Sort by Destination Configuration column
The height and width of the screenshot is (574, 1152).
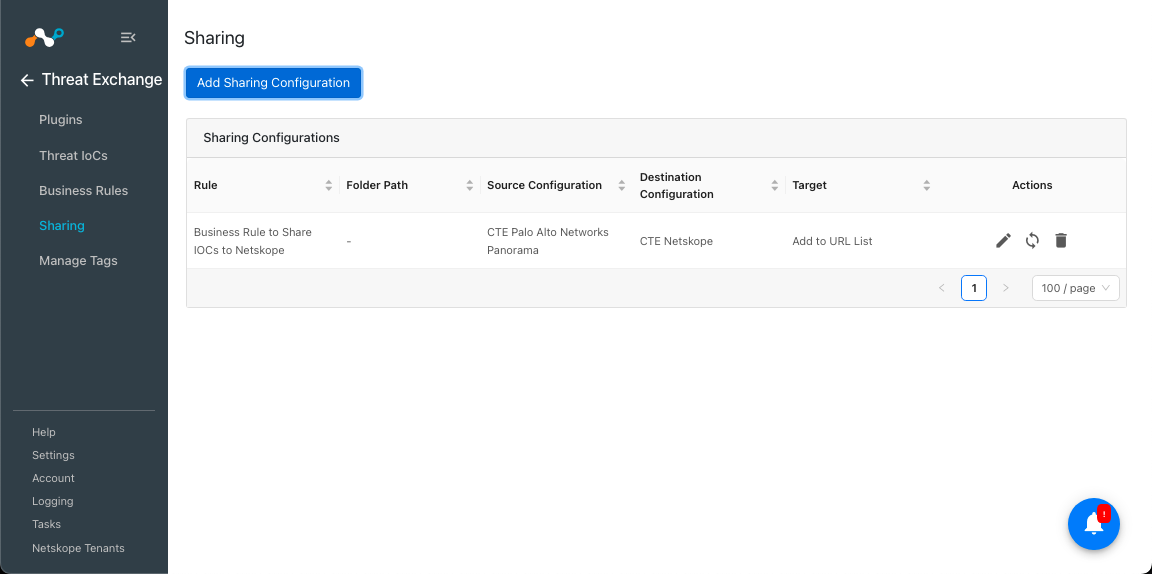click(774, 185)
